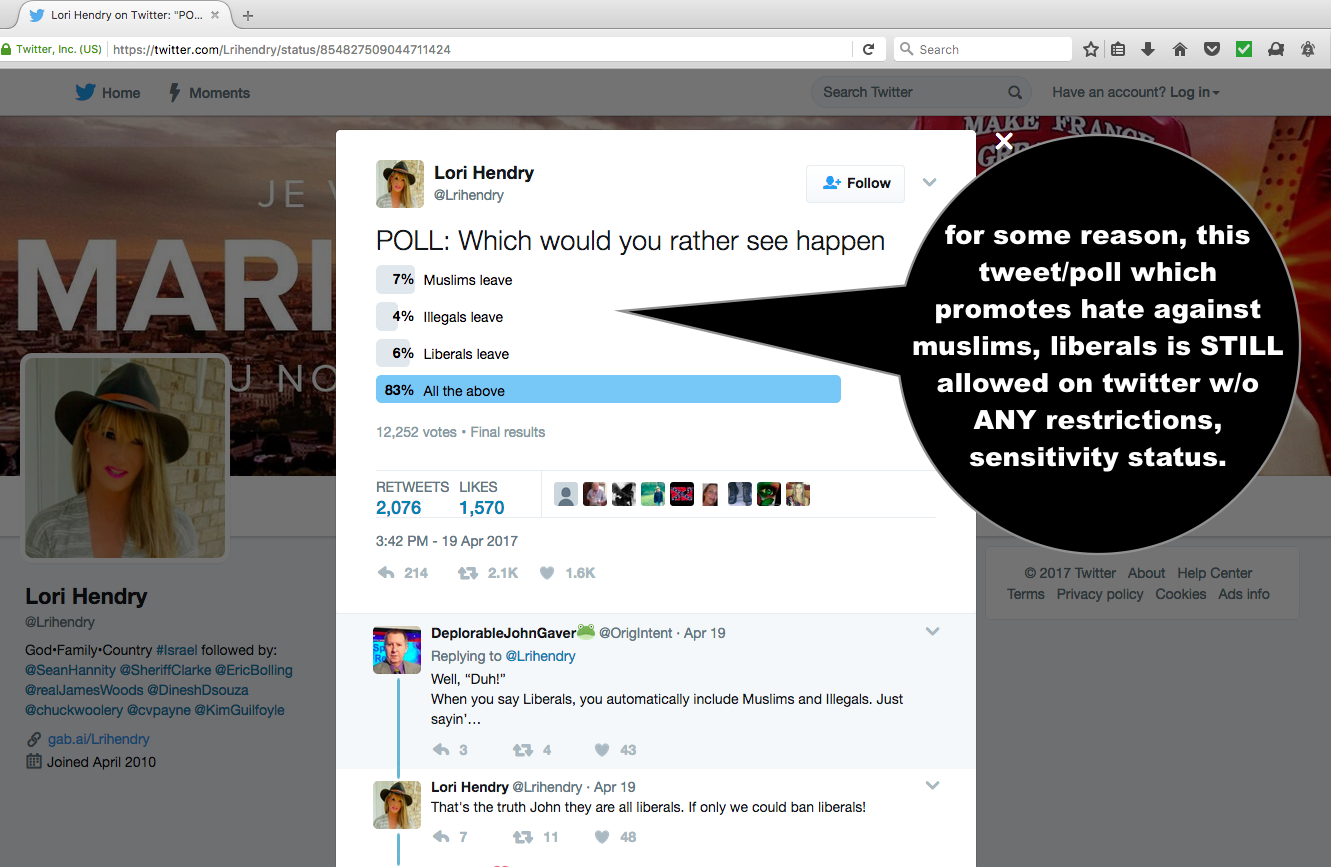Click the Confederate flag liker avatar
Viewport: 1331px width, 867px height.
pos(682,494)
